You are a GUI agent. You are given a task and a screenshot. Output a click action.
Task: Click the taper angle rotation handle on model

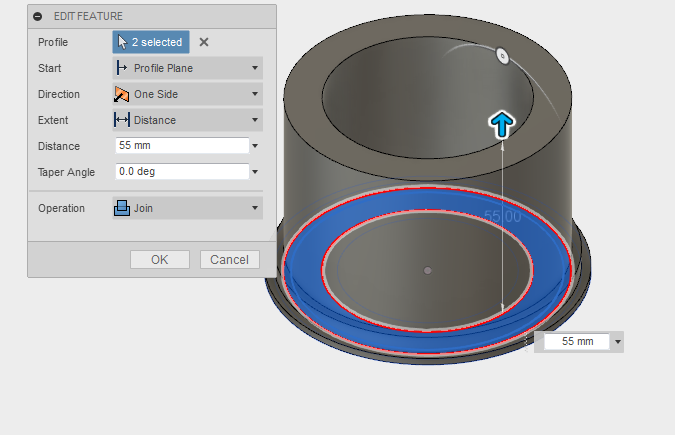pyautogui.click(x=502, y=56)
